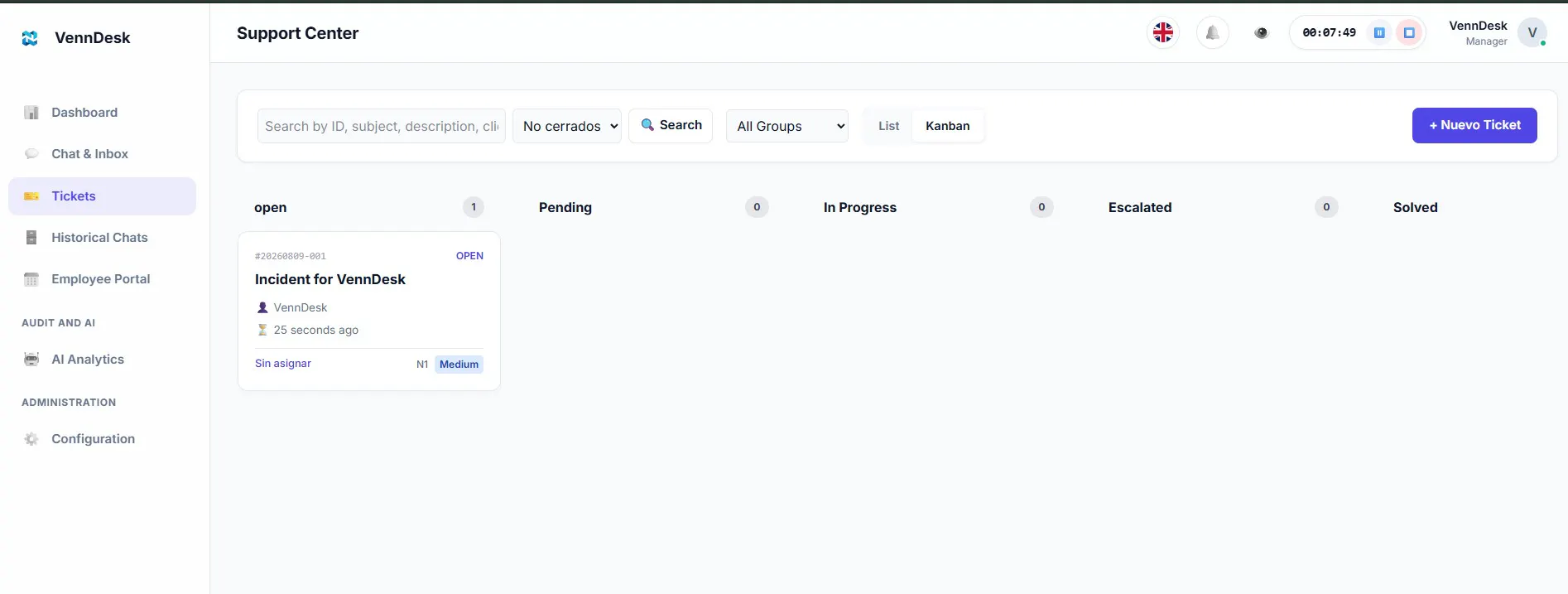The width and height of the screenshot is (1568, 594).
Task: Switch to List view
Action: coord(888,126)
